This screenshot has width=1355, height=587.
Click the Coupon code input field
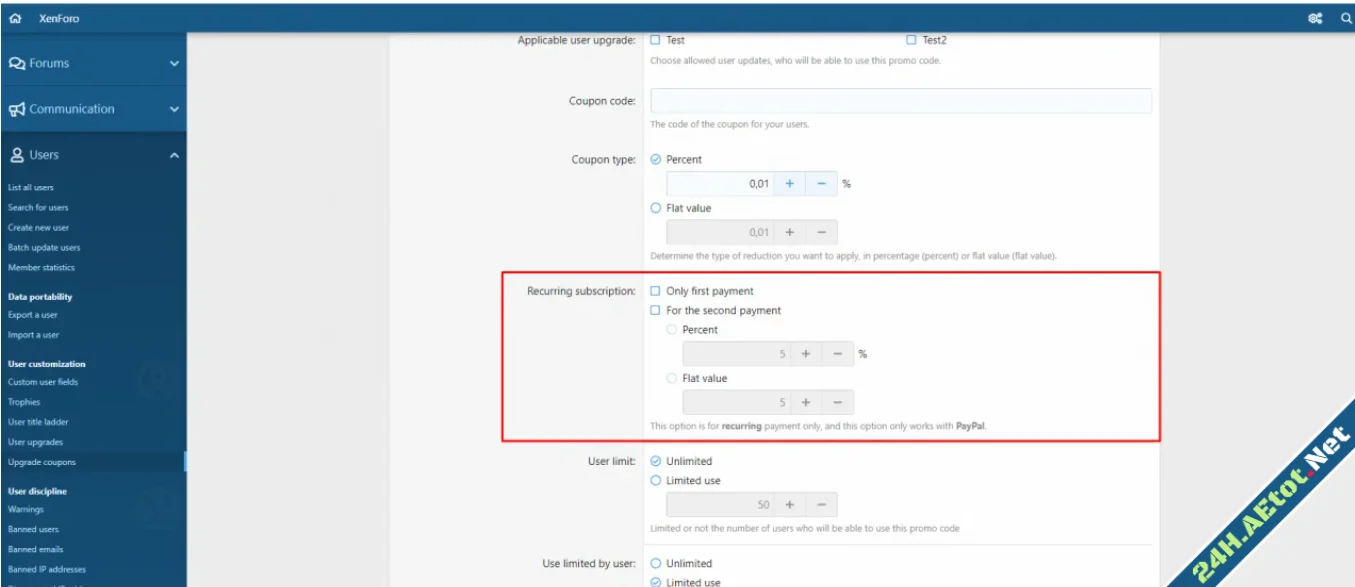(900, 101)
